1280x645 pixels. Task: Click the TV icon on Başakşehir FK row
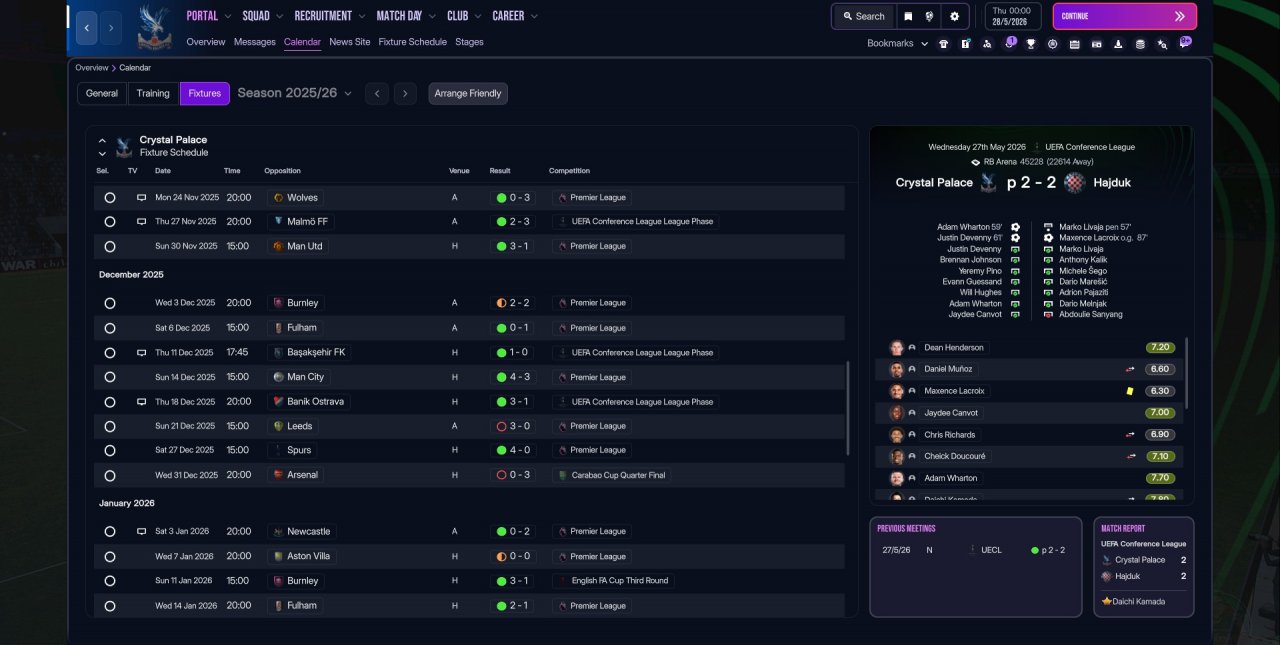[x=141, y=352]
